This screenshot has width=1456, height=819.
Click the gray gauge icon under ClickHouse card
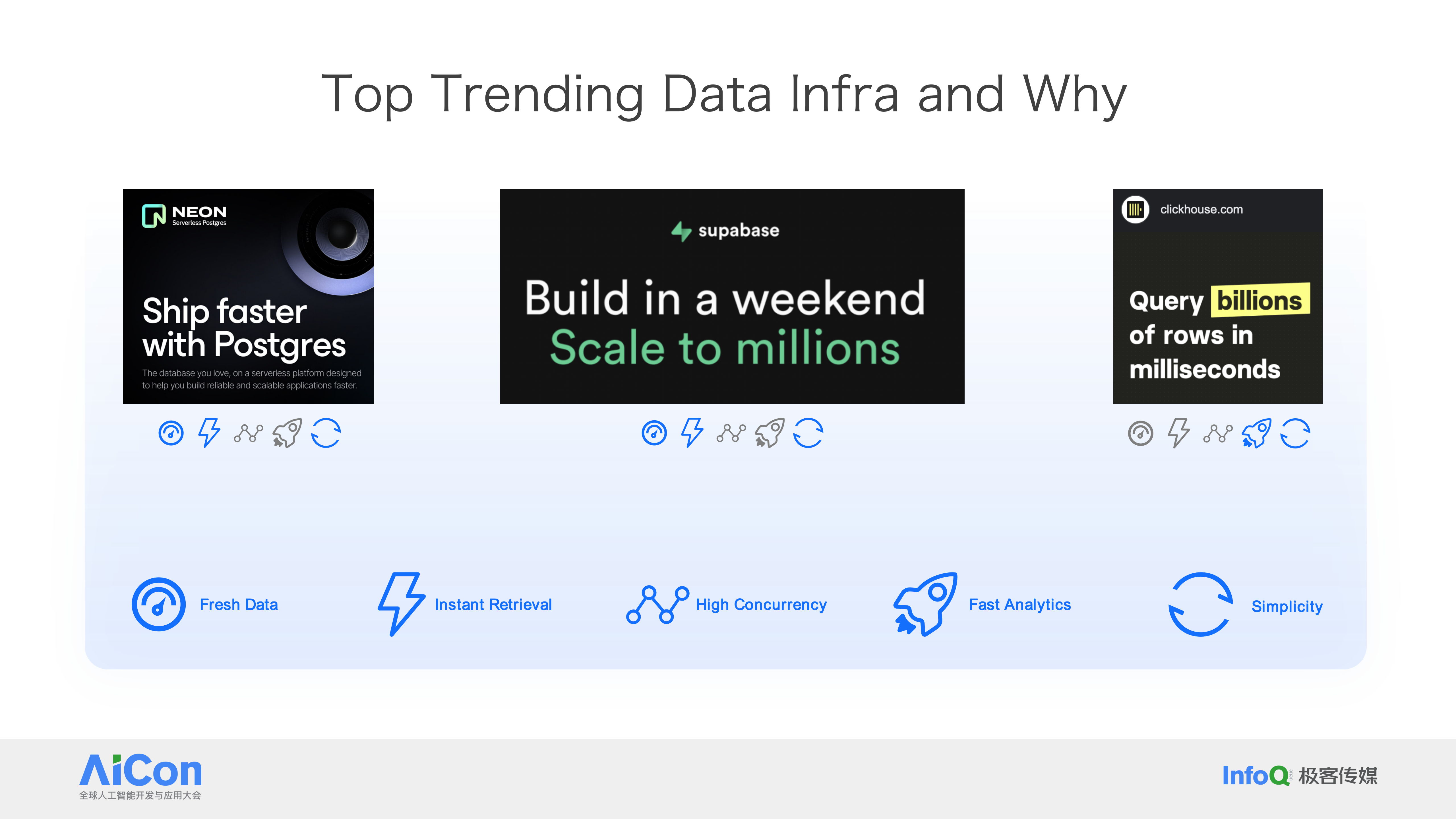[x=1141, y=433]
